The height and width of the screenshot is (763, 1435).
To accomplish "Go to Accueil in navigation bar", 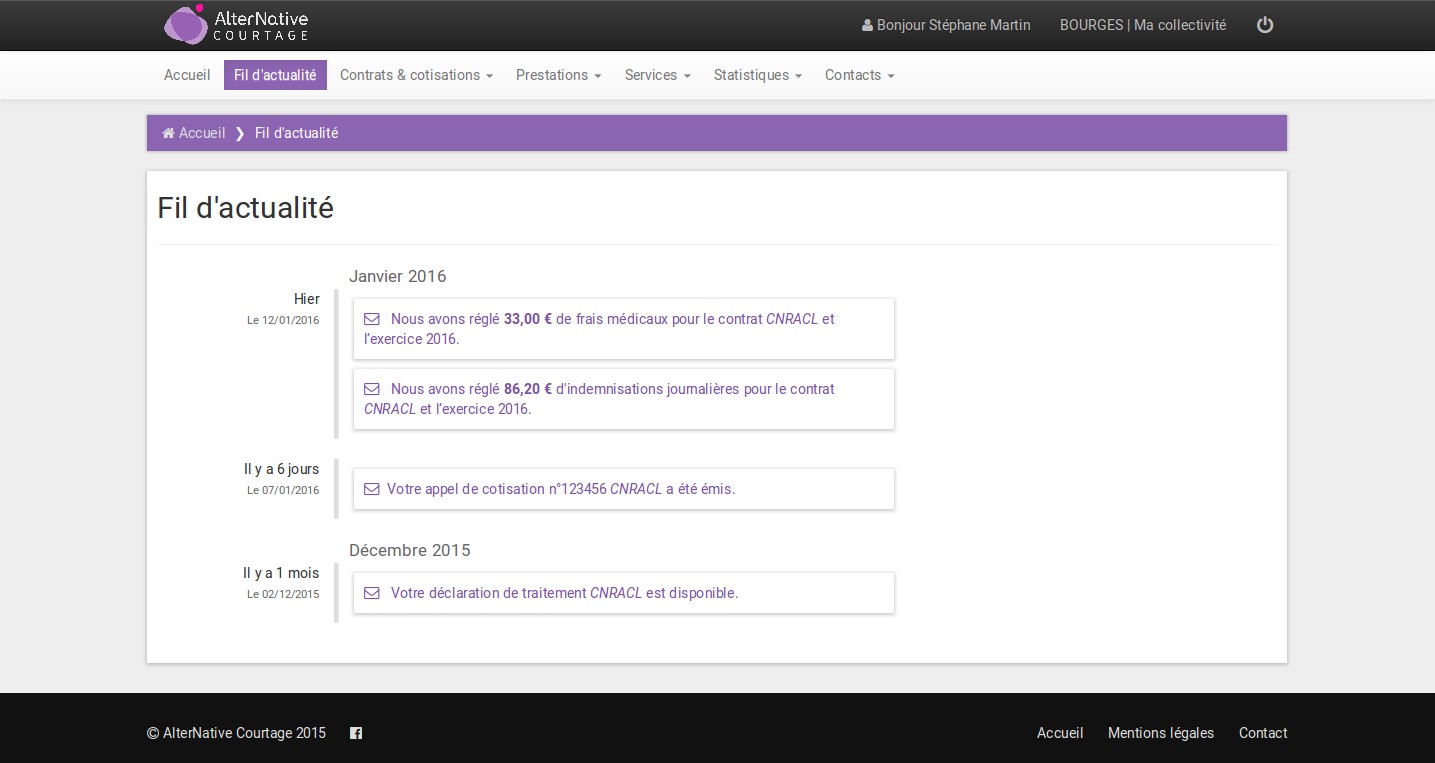I will point(187,75).
